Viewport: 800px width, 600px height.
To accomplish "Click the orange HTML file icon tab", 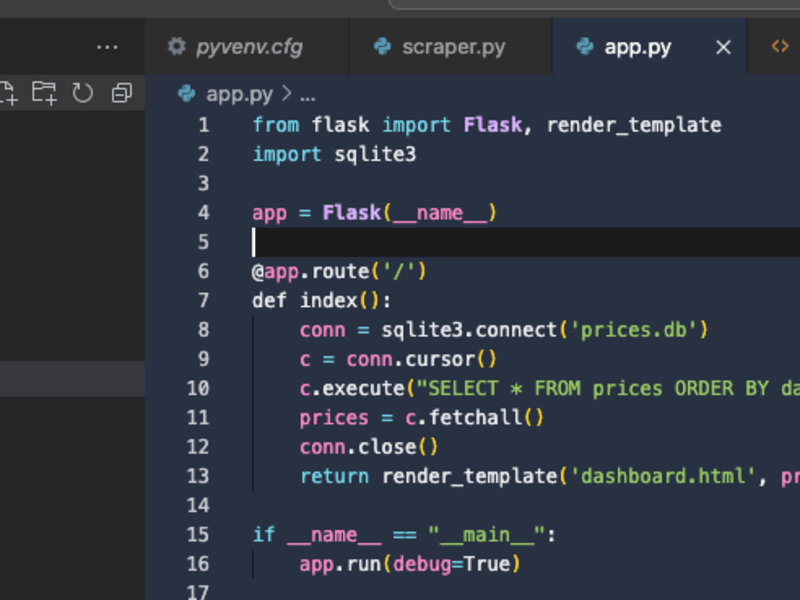I will click(x=780, y=47).
